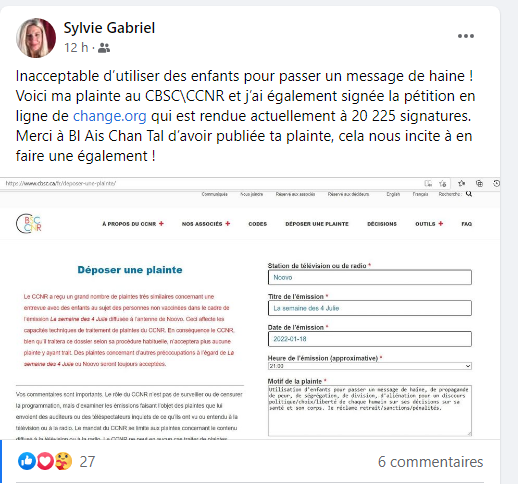Click Sylvie Gabriel's profile picture

click(36, 38)
